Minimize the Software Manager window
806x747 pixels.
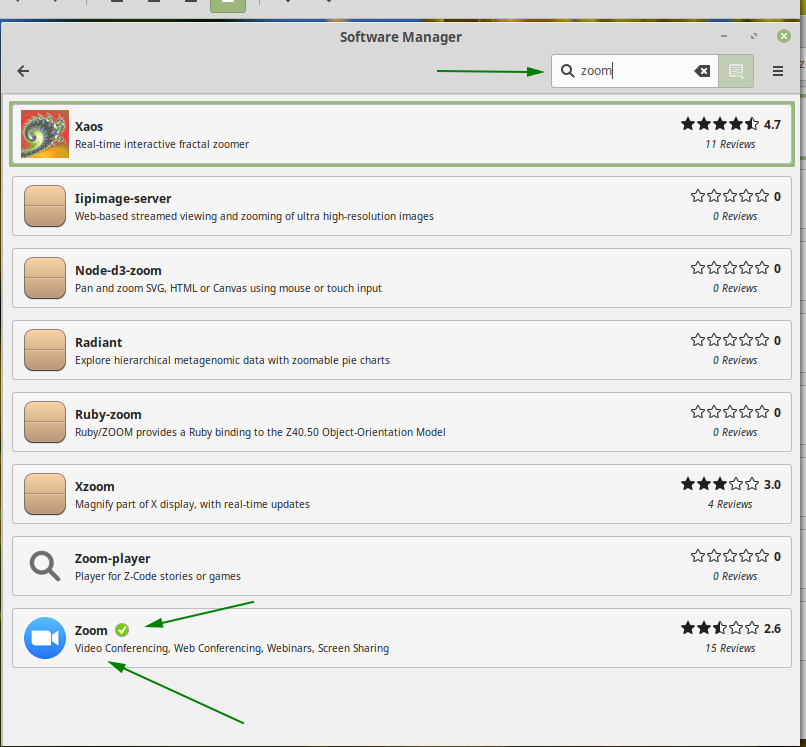(724, 37)
